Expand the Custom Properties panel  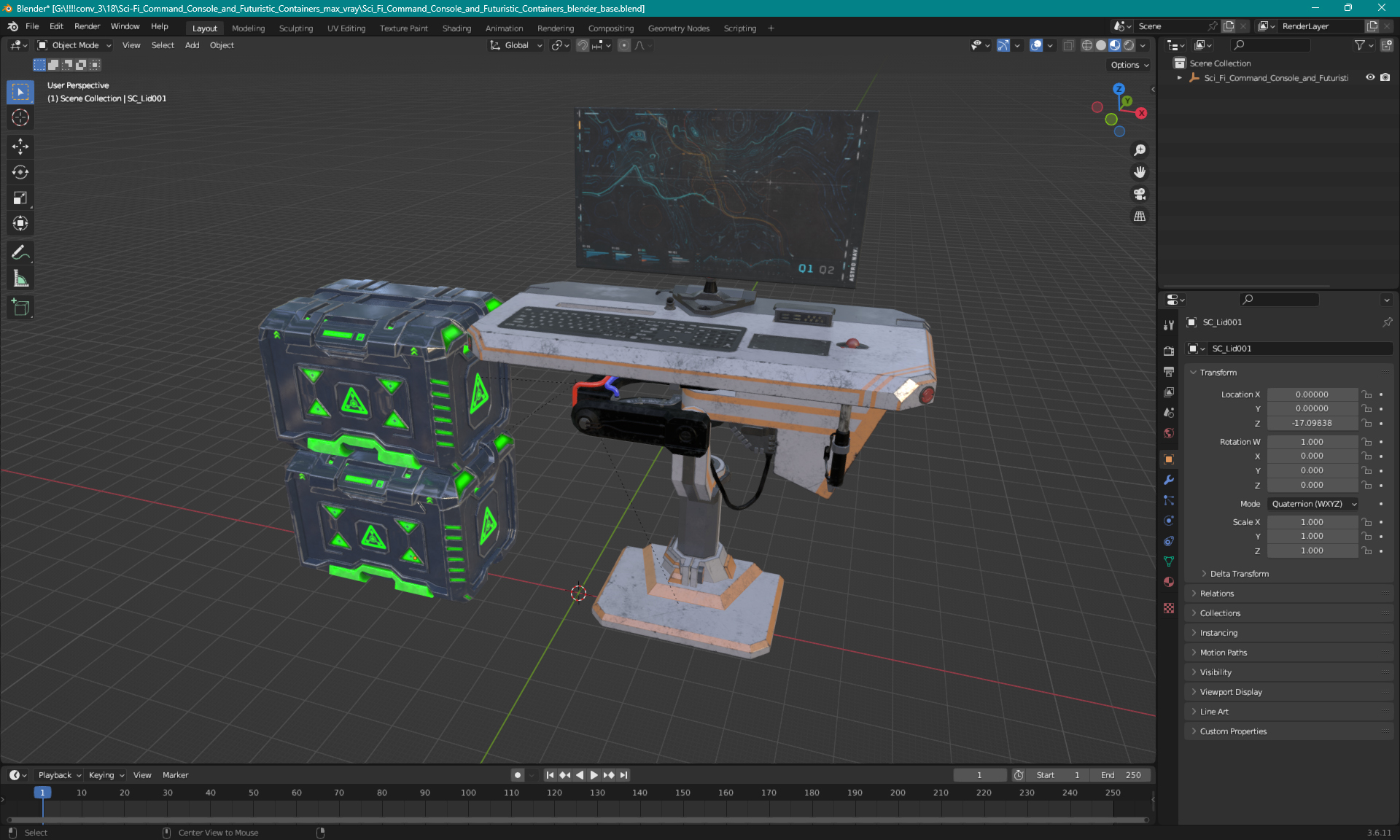coord(1232,731)
